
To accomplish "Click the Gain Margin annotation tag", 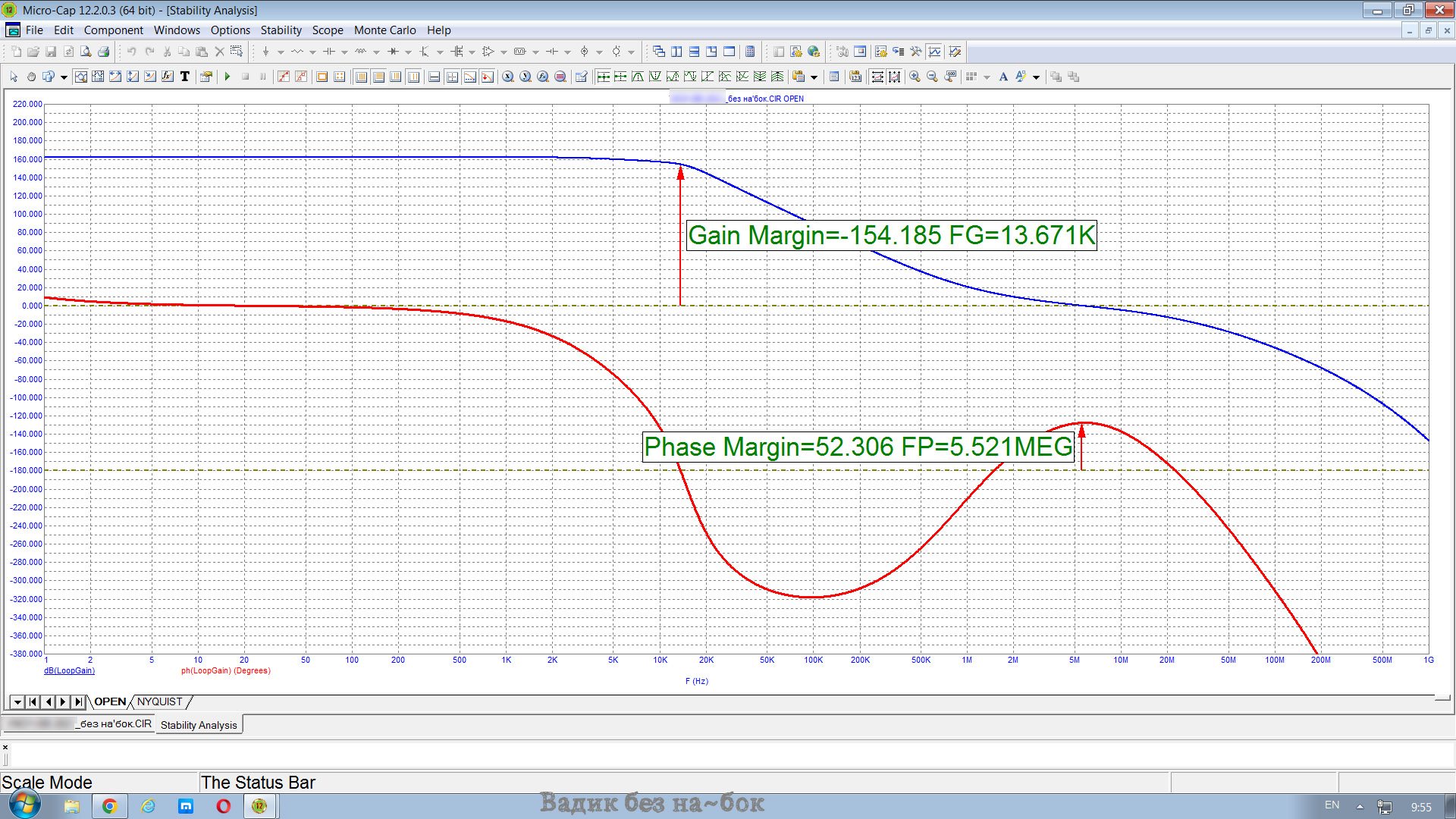I will tap(891, 235).
